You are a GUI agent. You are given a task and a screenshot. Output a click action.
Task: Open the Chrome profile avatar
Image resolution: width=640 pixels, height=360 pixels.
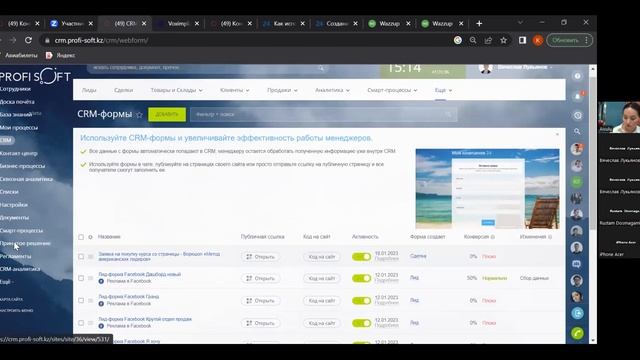[538, 40]
